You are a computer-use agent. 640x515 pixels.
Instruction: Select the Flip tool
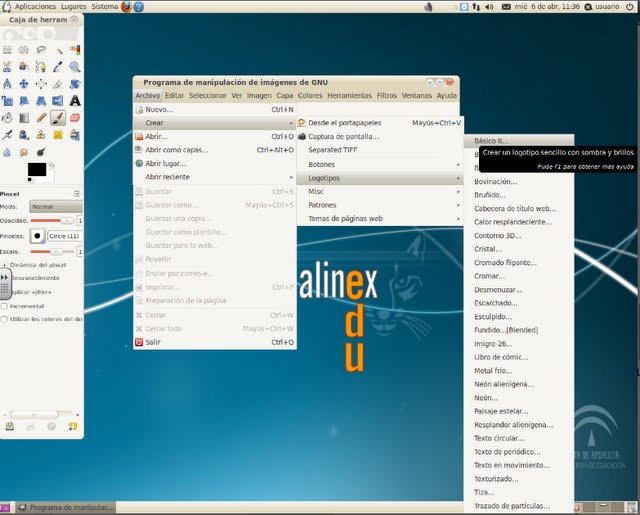point(58,101)
